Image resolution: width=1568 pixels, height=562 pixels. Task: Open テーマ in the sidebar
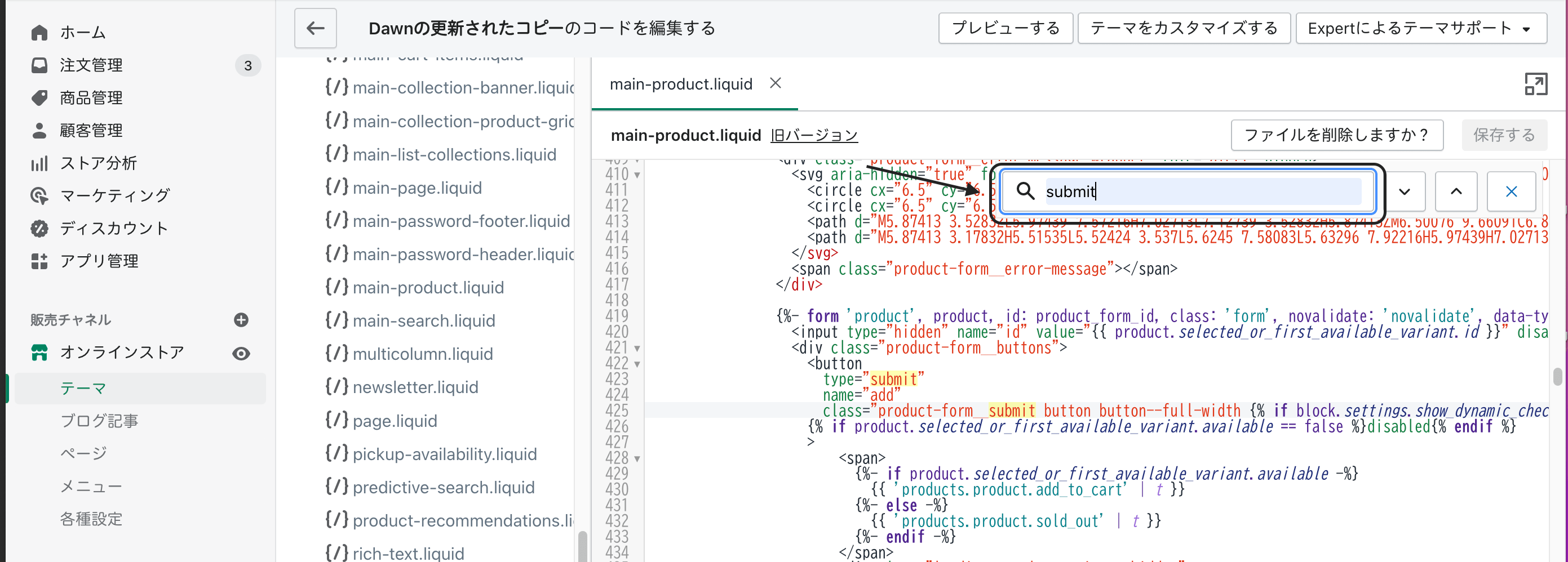tap(83, 388)
